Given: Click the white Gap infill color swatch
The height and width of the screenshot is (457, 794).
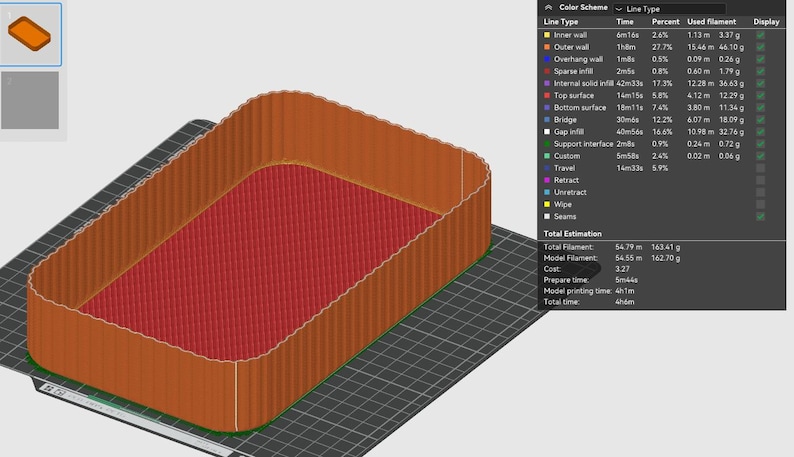Looking at the screenshot, I should pos(547,132).
